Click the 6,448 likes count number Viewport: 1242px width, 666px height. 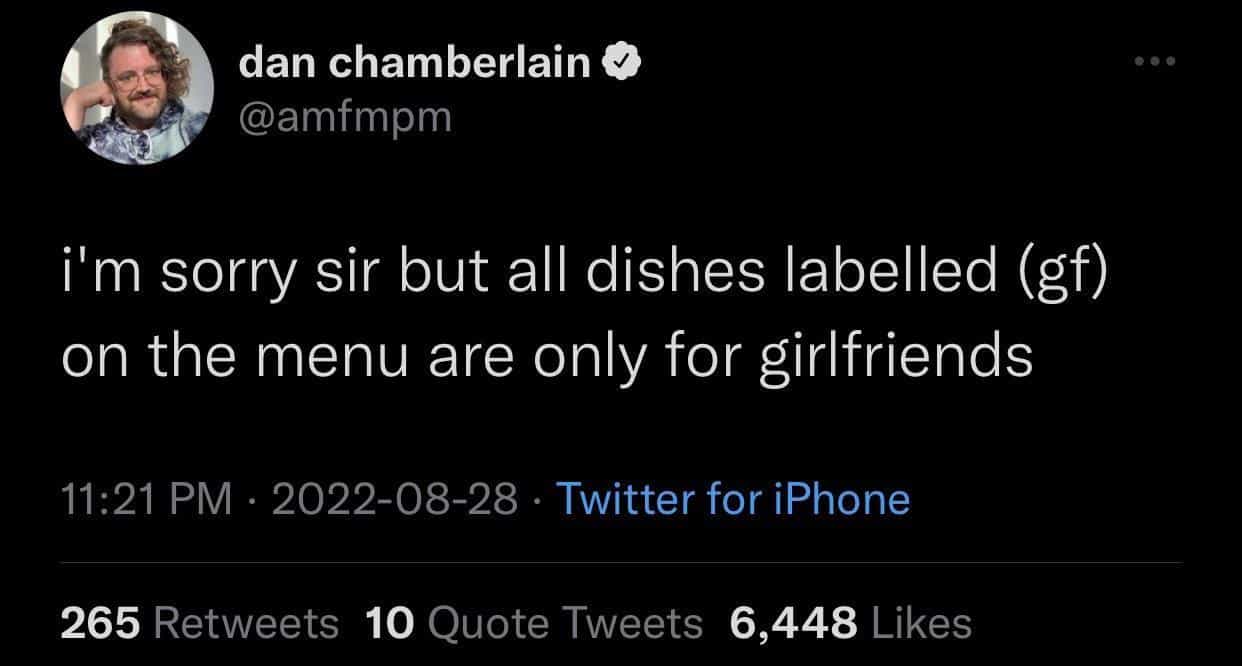794,623
